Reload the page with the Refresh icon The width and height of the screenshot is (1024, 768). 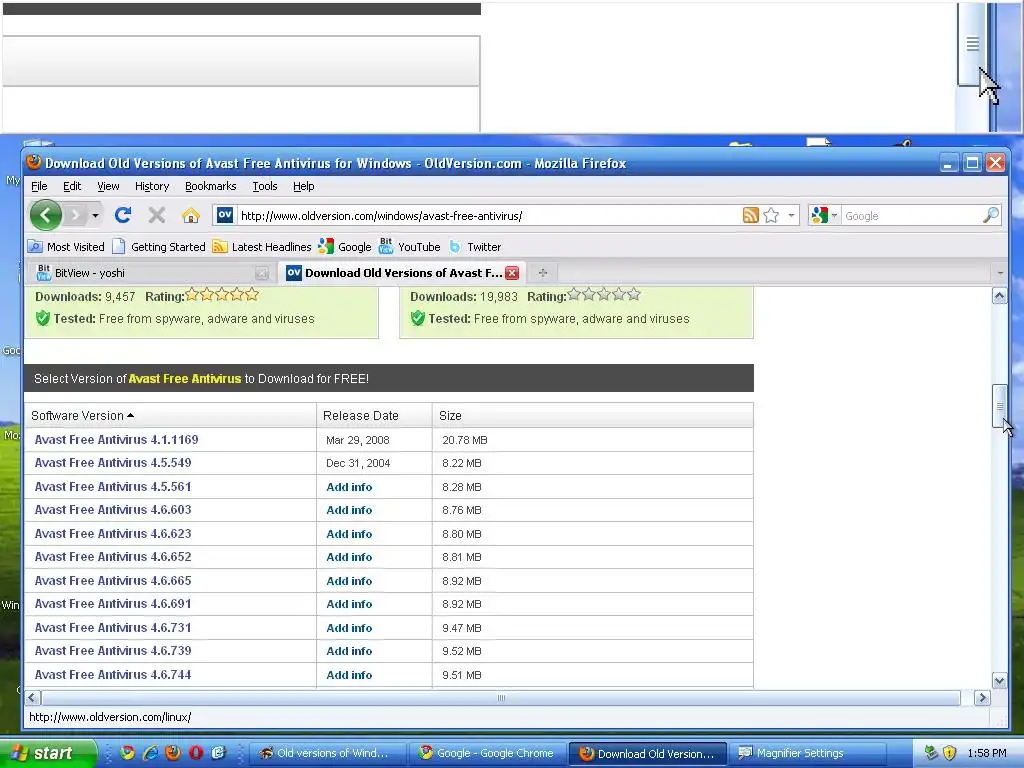pos(123,215)
